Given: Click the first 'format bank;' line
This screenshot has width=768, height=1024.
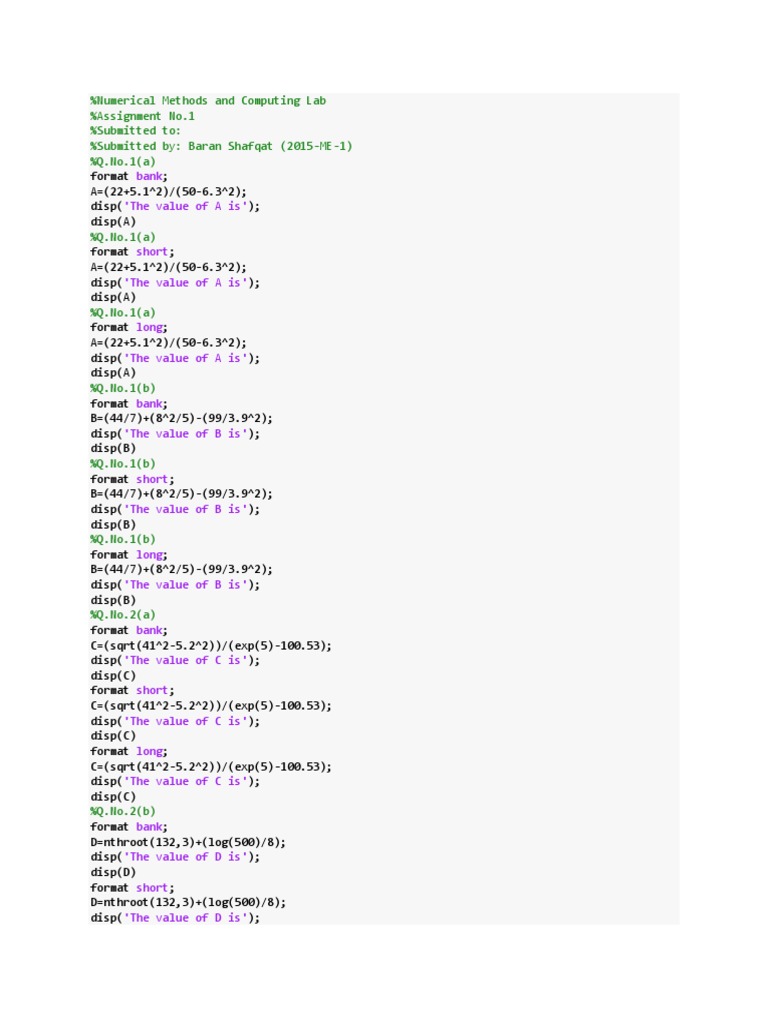Looking at the screenshot, I should [x=129, y=176].
